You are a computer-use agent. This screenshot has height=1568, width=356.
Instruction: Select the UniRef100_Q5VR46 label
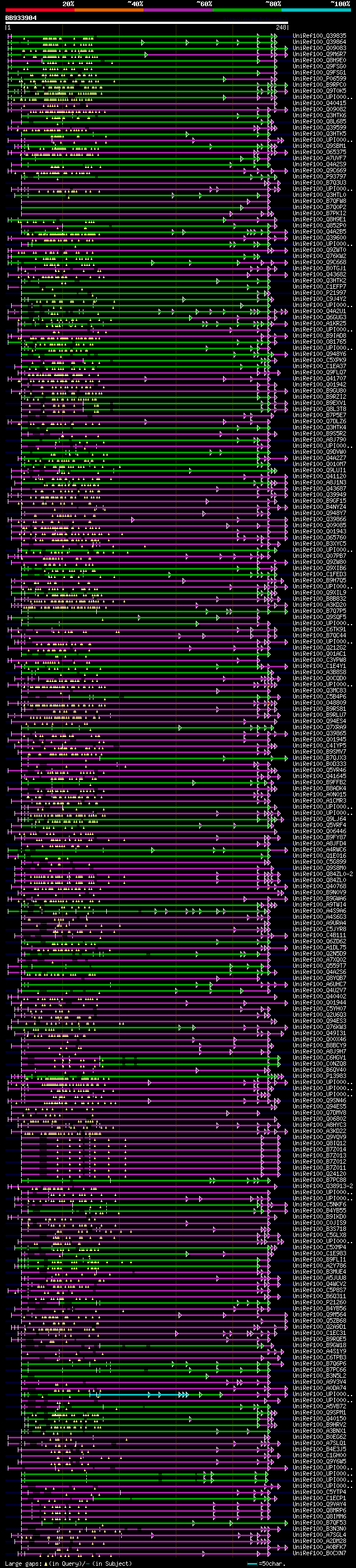tap(319, 770)
